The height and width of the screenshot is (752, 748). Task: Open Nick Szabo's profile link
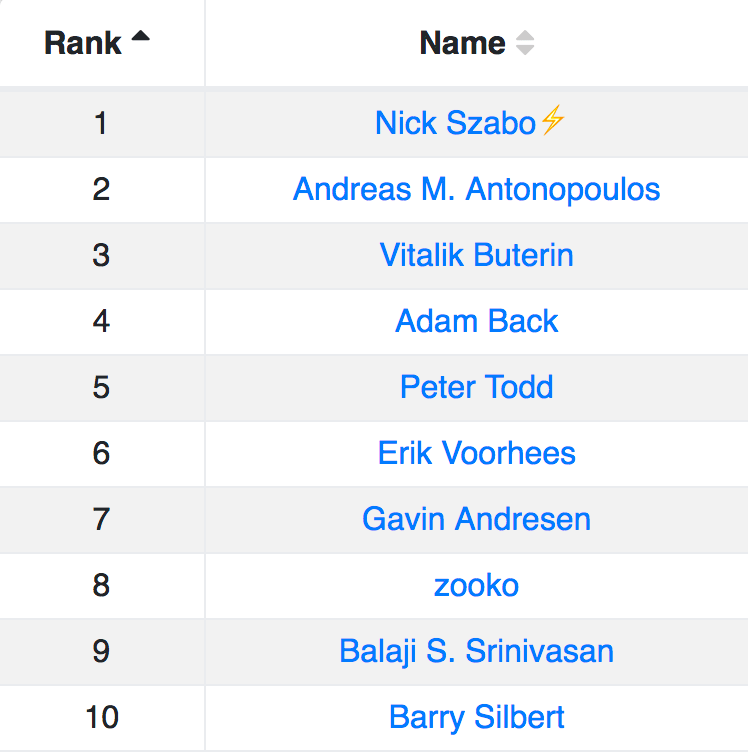455,123
